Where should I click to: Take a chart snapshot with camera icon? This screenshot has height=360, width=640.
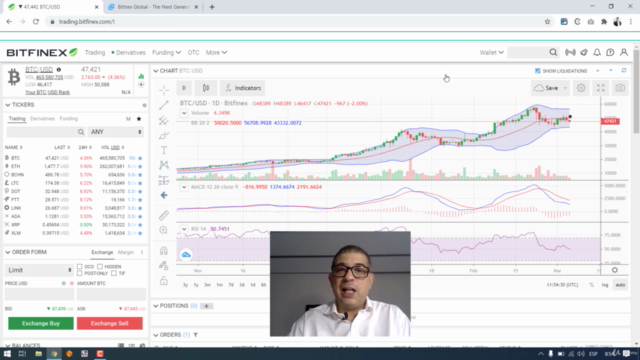[x=620, y=88]
